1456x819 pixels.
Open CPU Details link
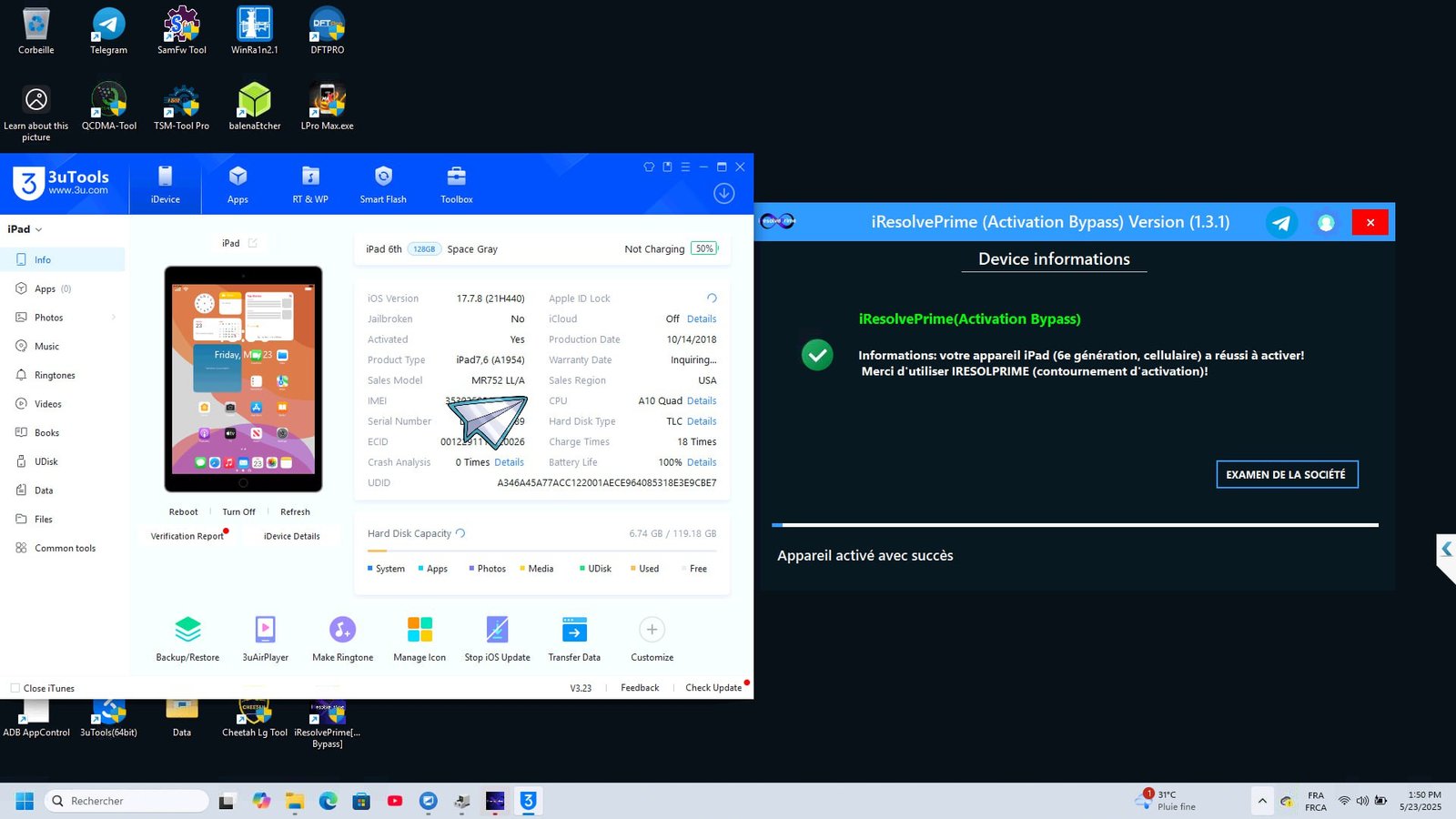point(702,401)
